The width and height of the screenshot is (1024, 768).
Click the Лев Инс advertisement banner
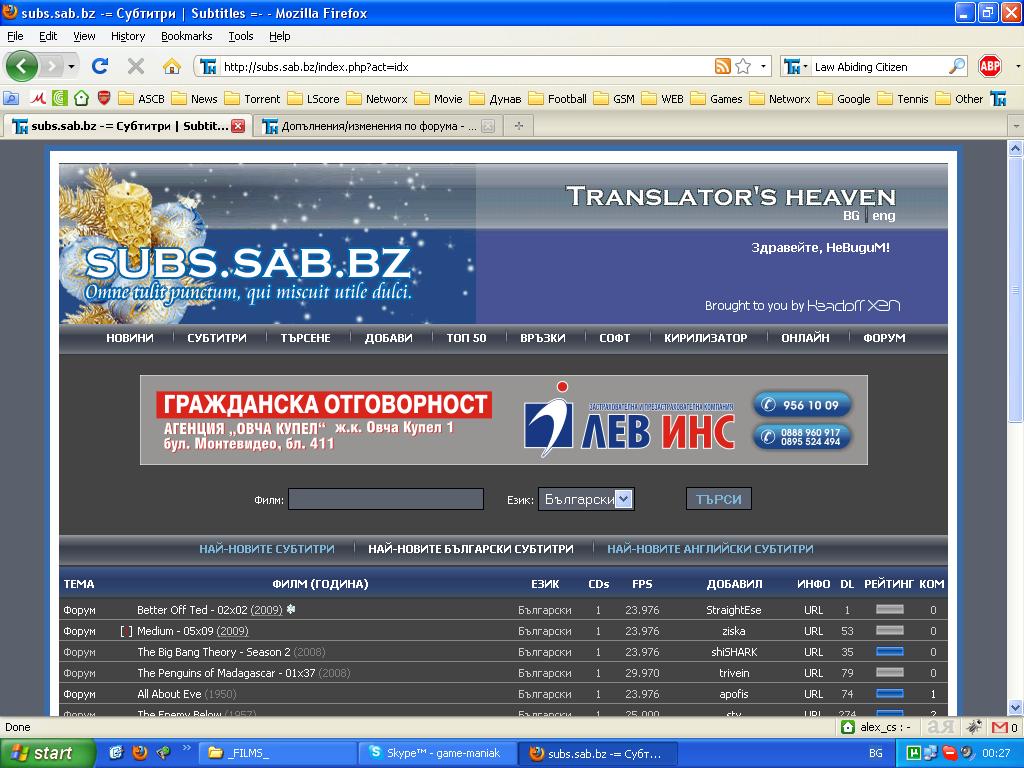504,420
